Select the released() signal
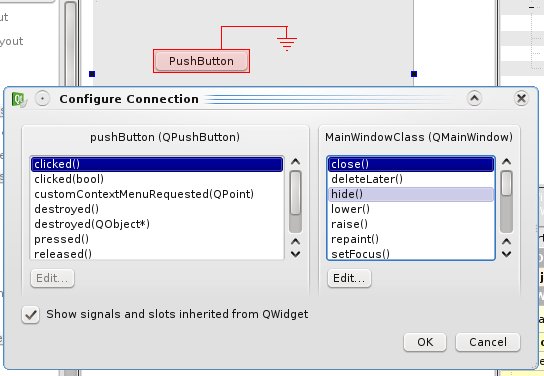The image size is (544, 376). pos(157,254)
